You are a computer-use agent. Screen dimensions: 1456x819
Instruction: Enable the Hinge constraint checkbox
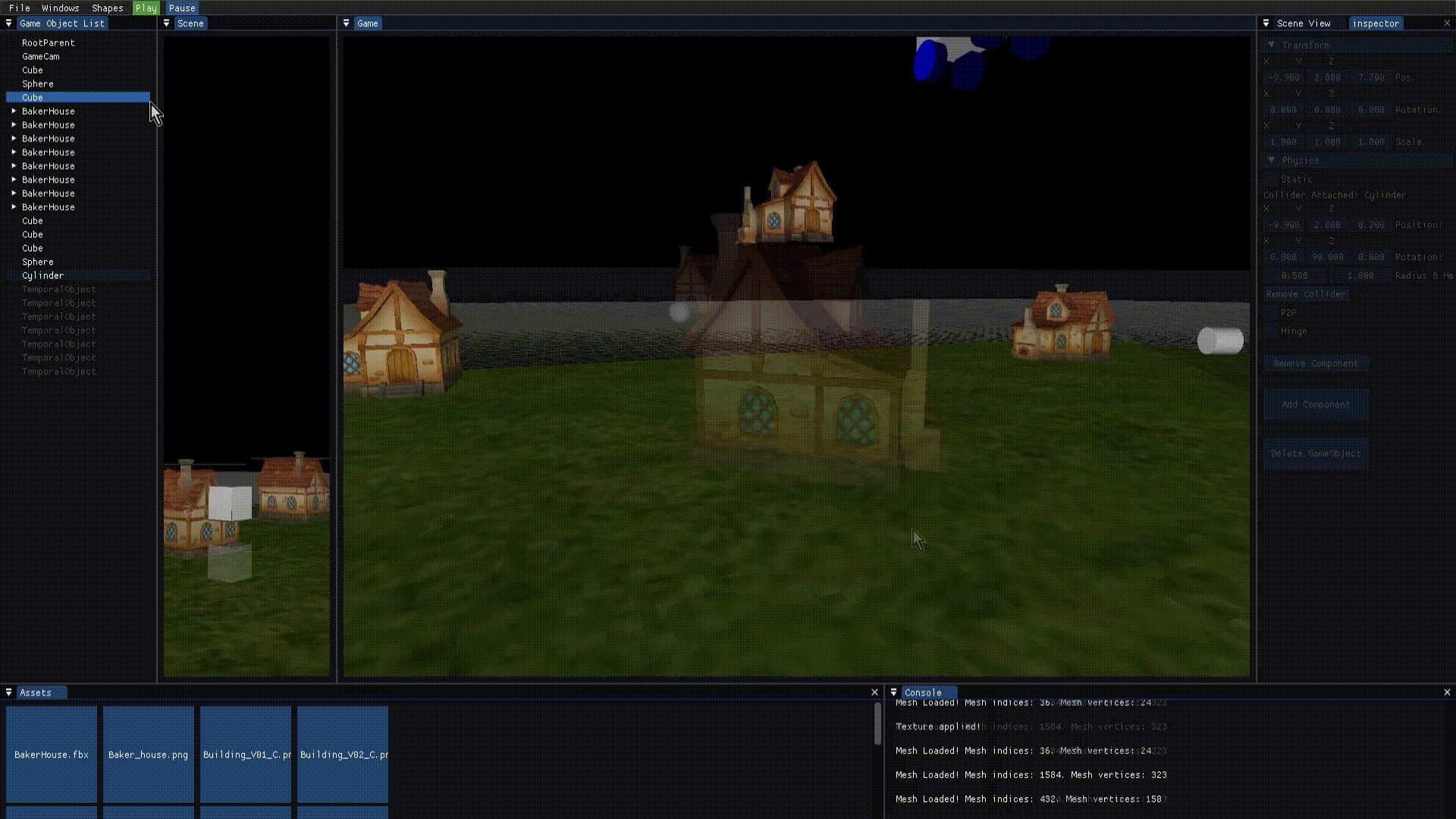pyautogui.click(x=1273, y=331)
